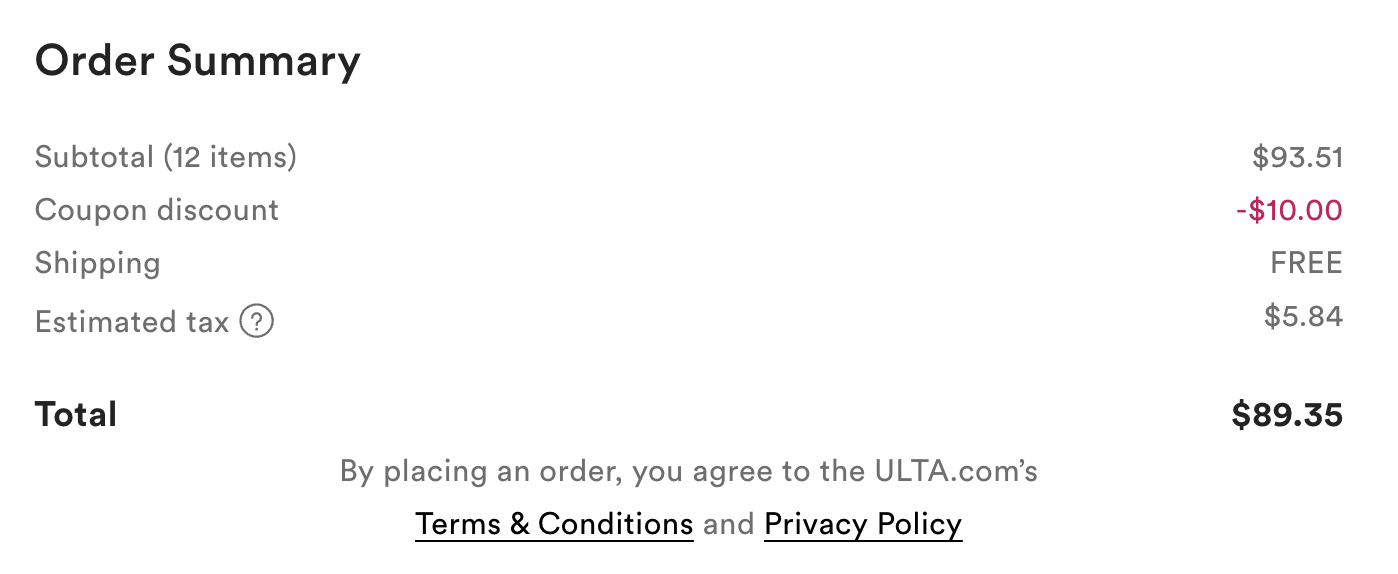Open the Terms & Conditions link
Screen dimensions: 1398x574
554,524
